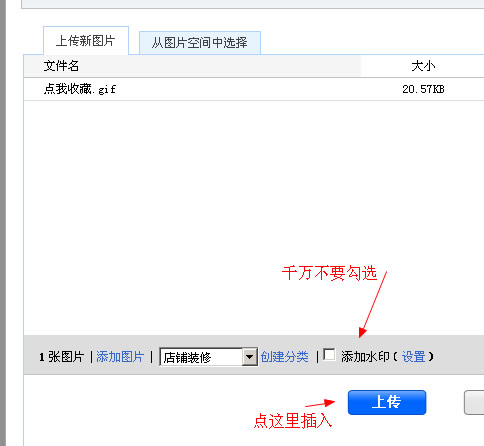Select the 点我收藏.gif file row
Image resolution: width=484 pixels, height=446 pixels.
point(254,89)
